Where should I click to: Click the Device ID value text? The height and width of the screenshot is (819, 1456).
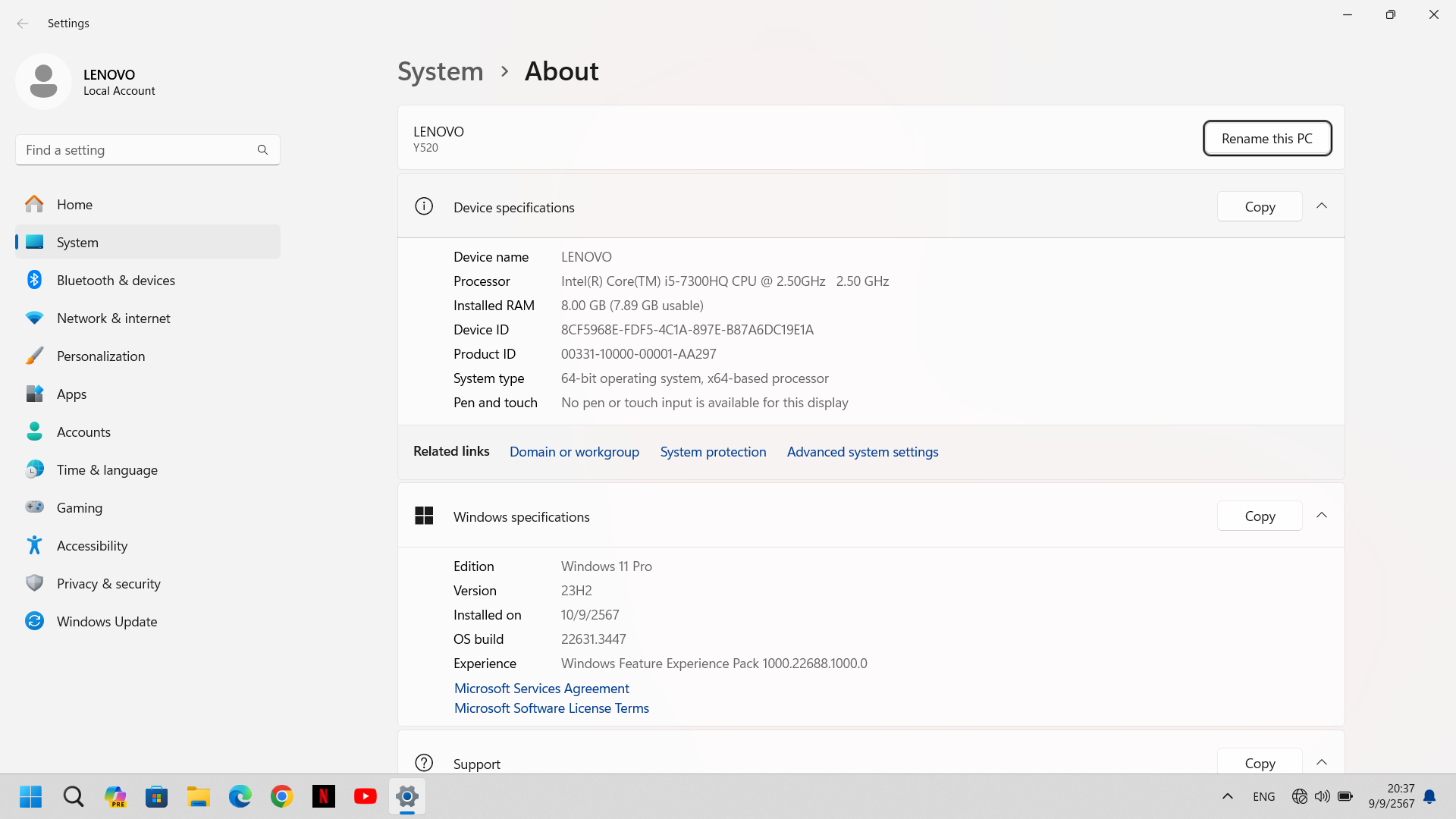[687, 329]
